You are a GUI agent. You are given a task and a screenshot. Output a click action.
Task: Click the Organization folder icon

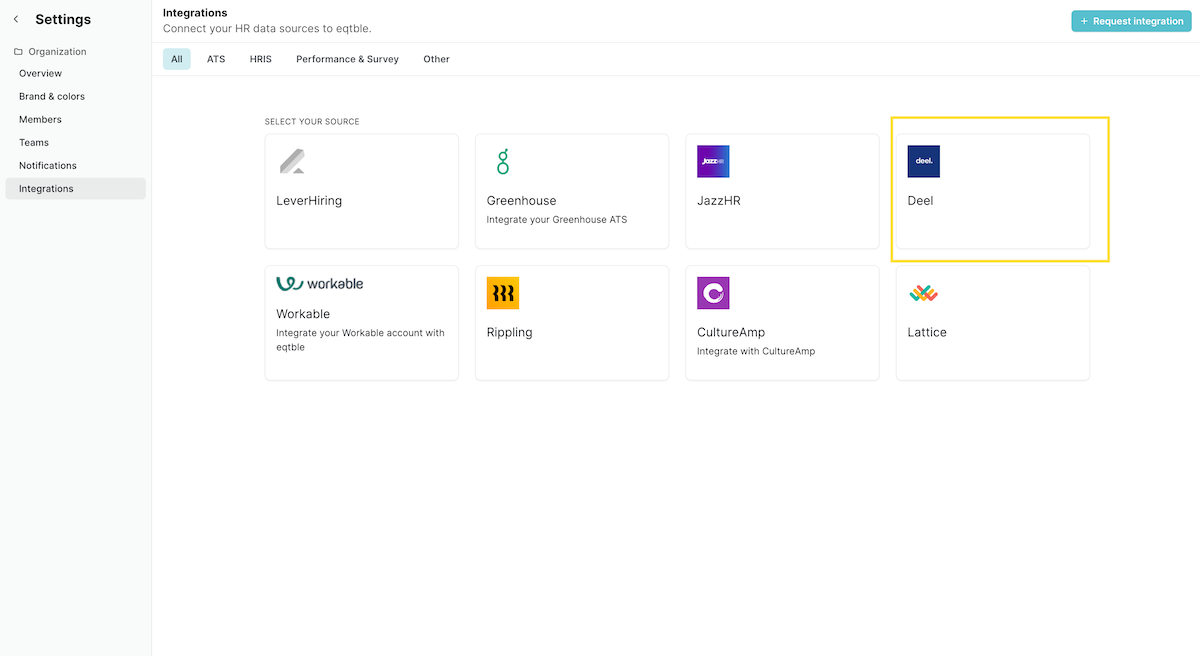18,52
